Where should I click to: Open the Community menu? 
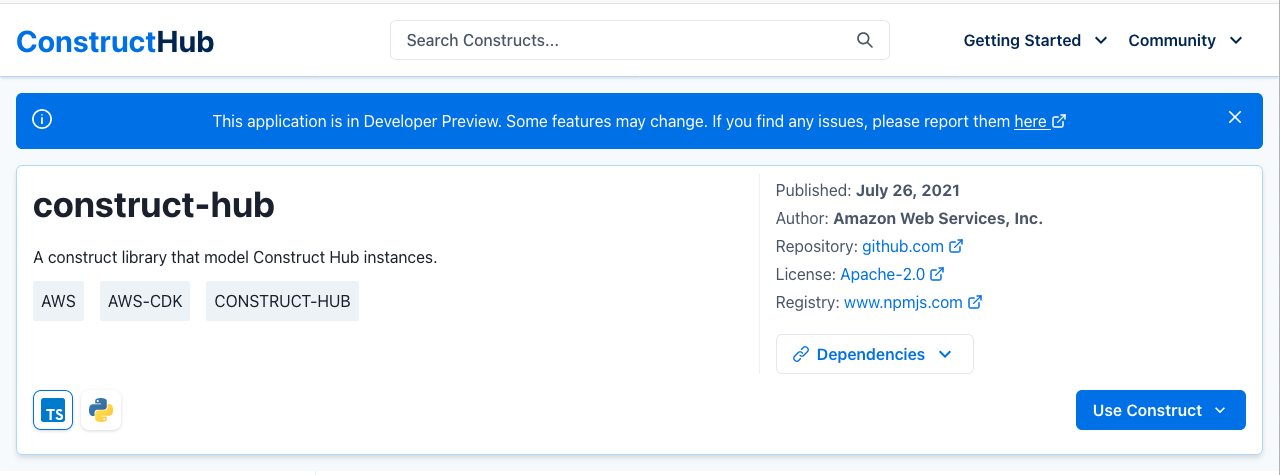[1185, 40]
